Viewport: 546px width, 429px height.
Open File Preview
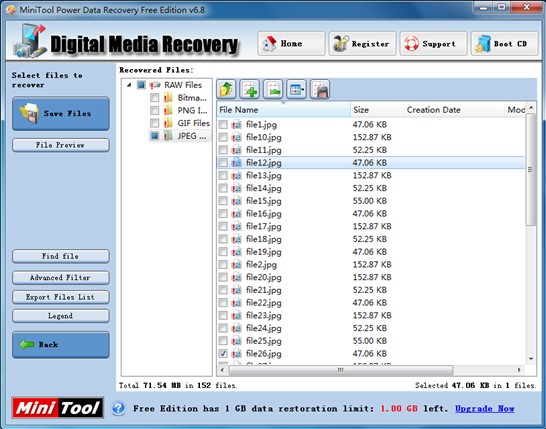point(61,145)
